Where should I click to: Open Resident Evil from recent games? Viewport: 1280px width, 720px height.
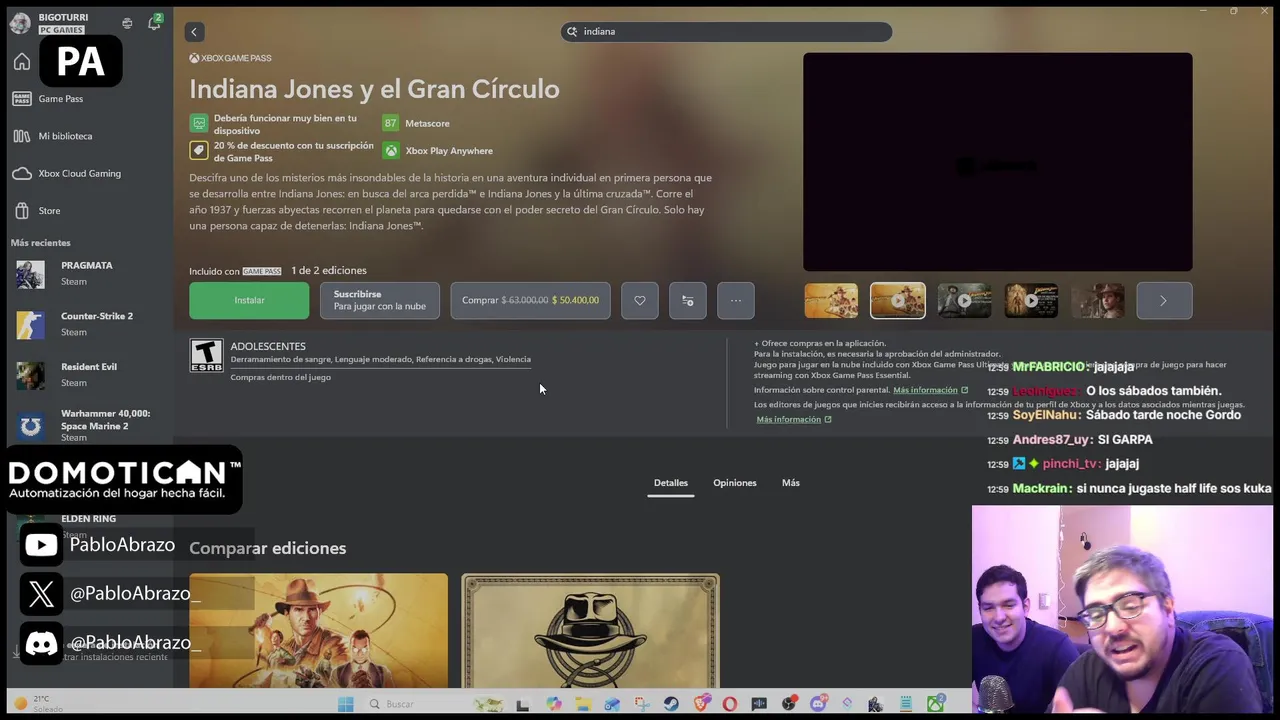coord(88,375)
